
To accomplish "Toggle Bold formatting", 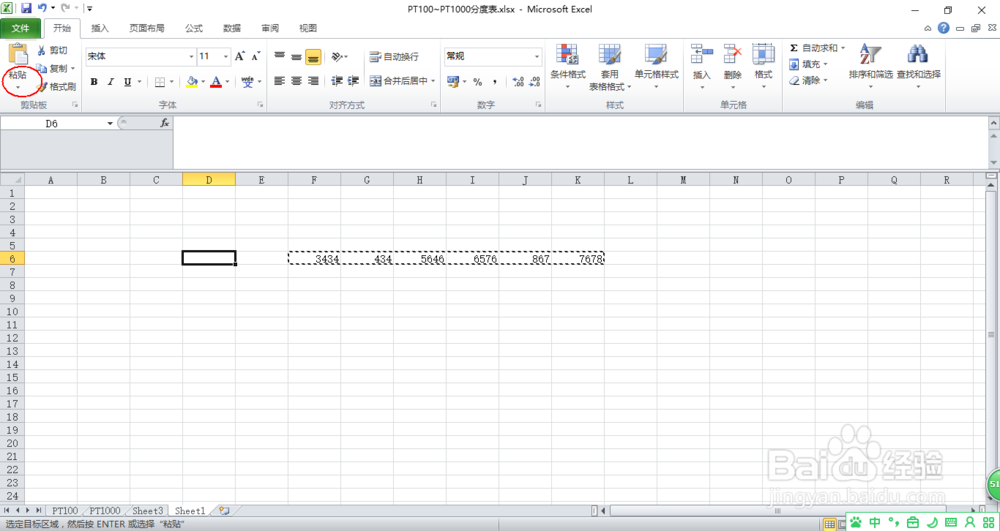I will click(x=94, y=82).
